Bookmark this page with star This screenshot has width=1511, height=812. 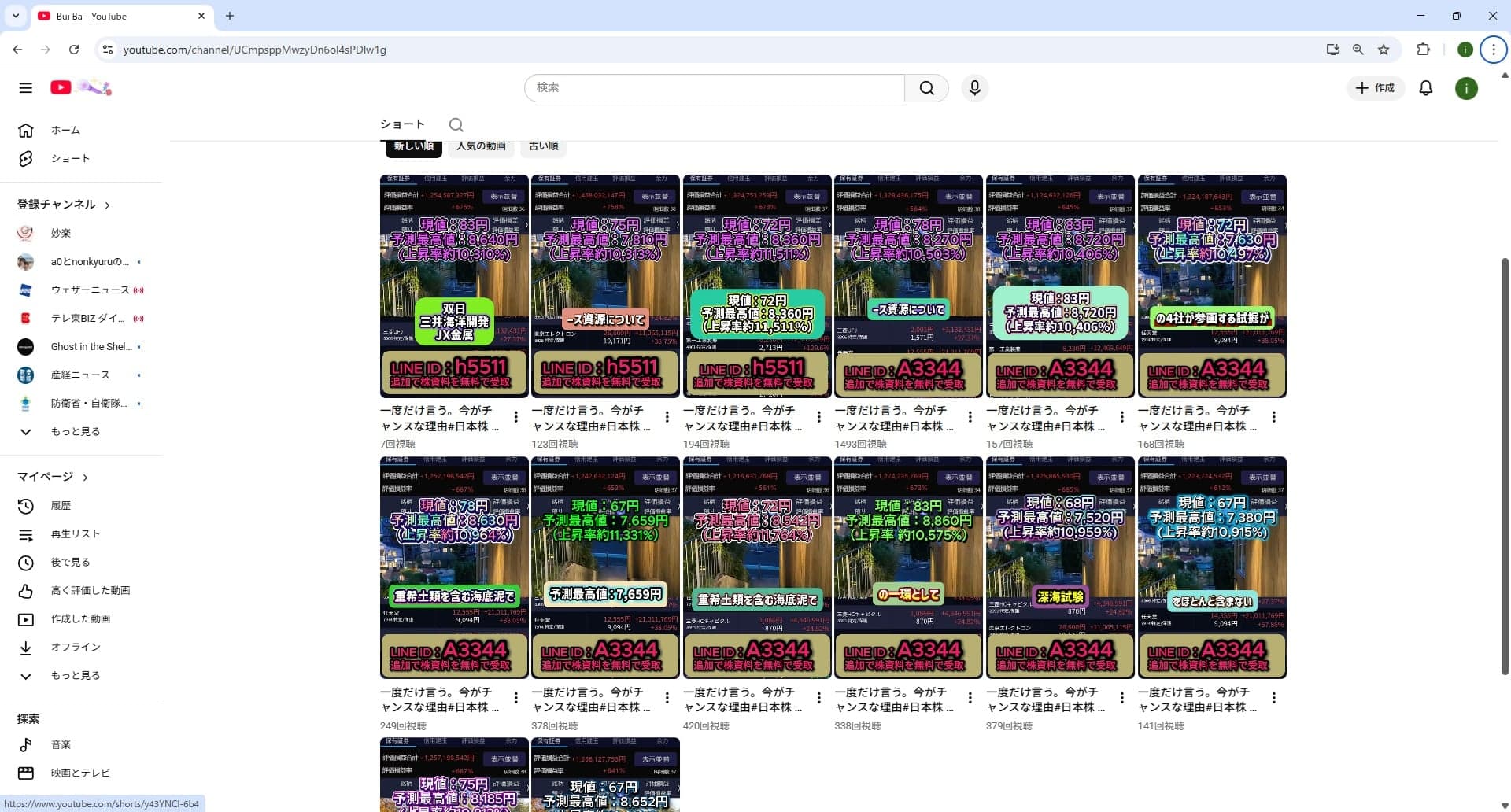coord(1384,50)
